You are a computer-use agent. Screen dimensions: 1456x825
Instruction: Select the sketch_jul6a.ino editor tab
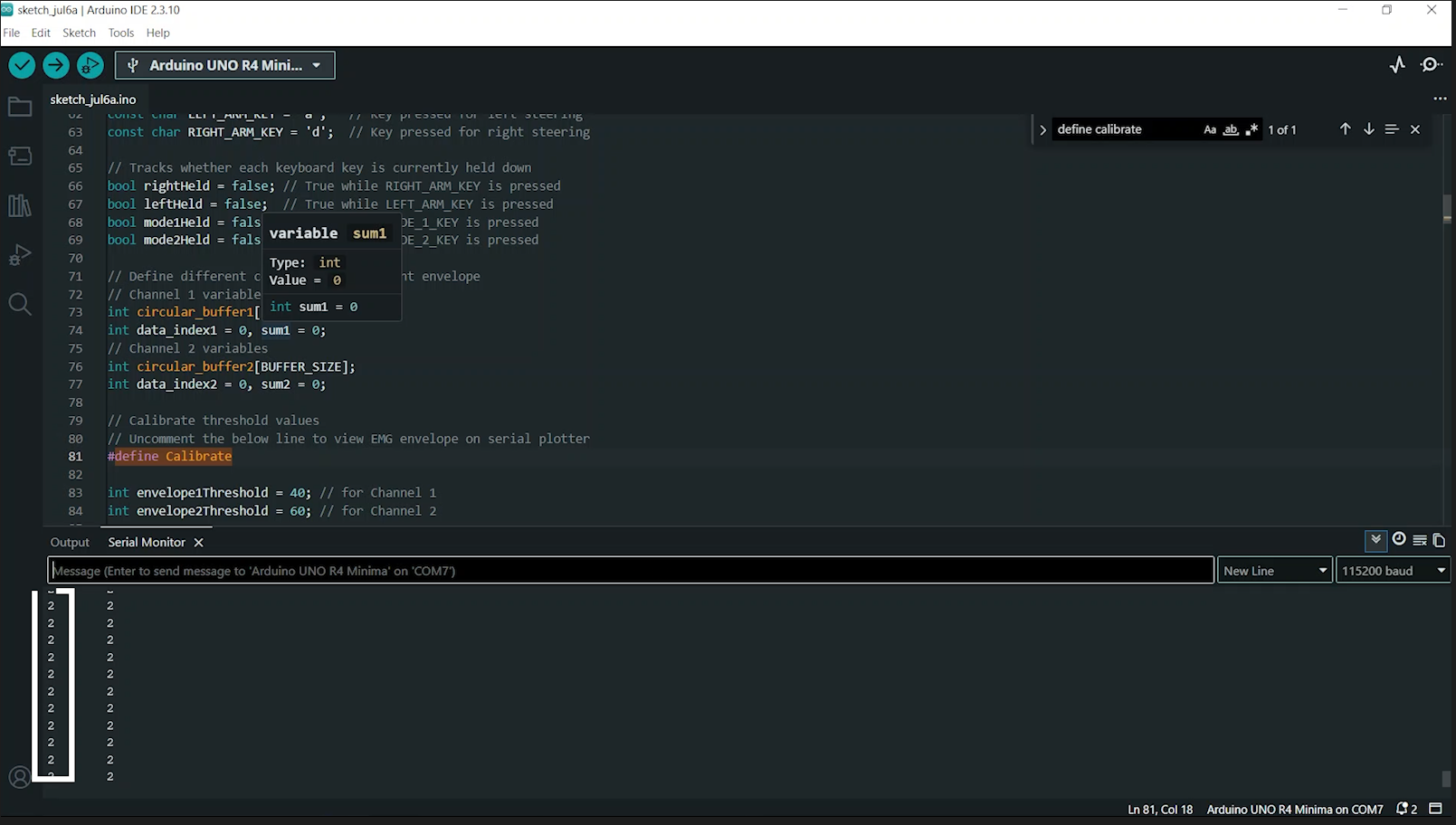[x=93, y=100]
